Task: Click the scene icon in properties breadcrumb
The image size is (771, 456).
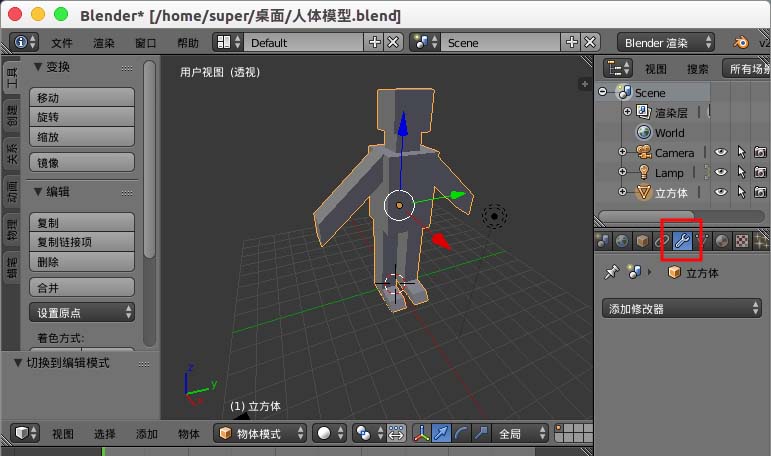Action: [x=634, y=272]
